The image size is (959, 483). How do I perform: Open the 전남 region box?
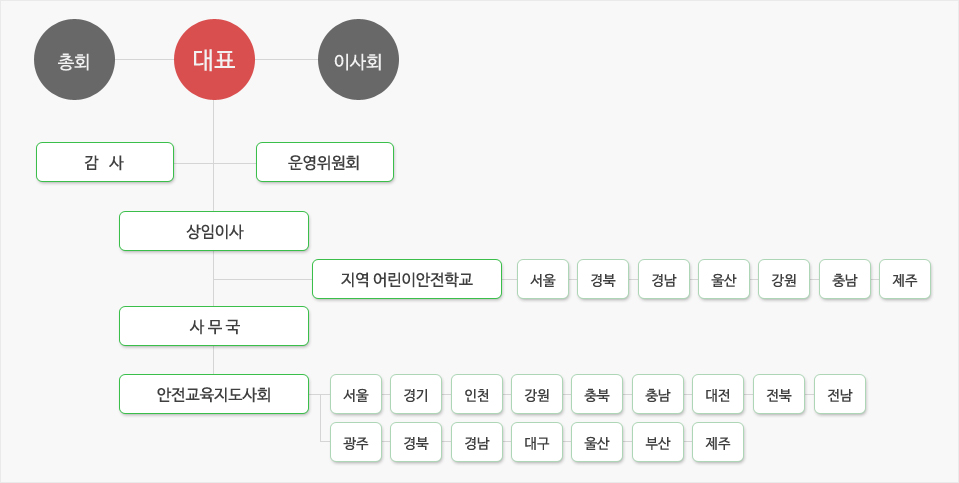(840, 394)
